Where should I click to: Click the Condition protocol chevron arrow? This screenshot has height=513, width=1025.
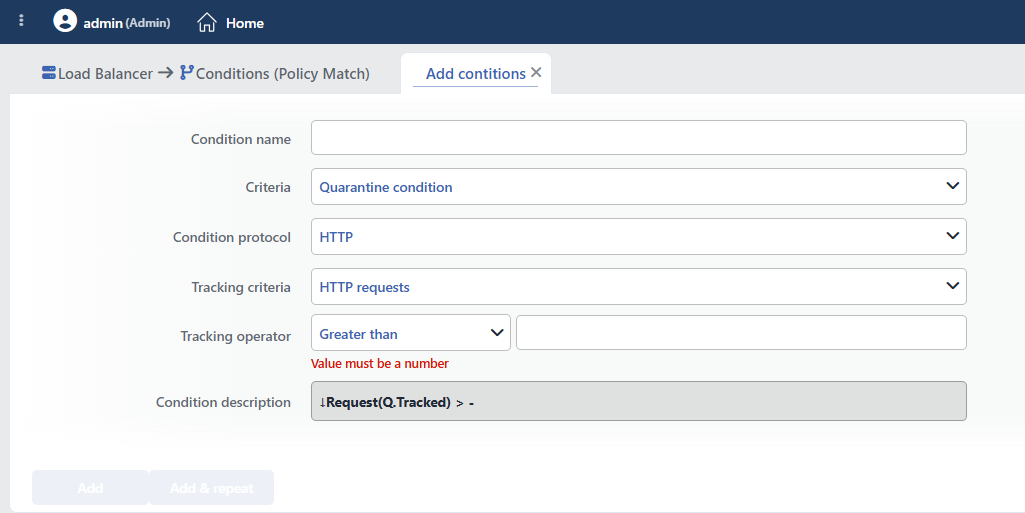(x=952, y=236)
